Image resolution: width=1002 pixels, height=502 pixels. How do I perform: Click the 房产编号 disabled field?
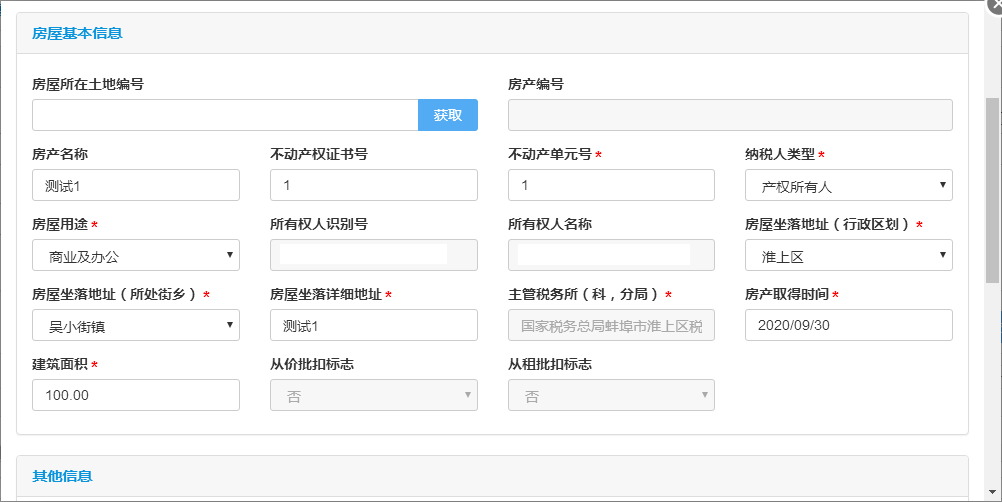pyautogui.click(x=730, y=115)
